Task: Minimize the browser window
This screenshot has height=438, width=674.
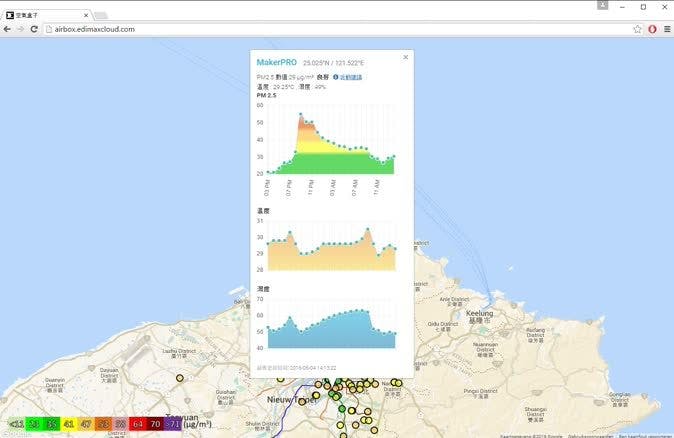Action: [622, 7]
